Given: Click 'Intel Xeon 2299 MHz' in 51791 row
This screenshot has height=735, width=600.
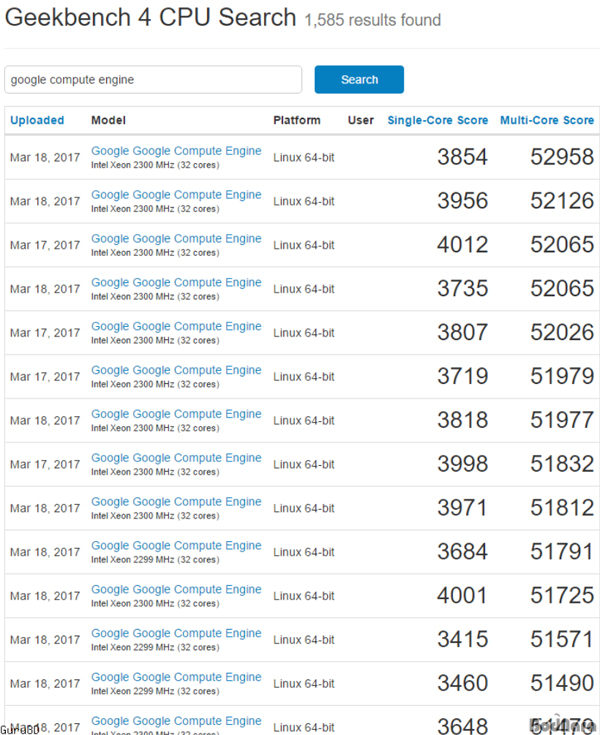Looking at the screenshot, I should click(x=133, y=560).
